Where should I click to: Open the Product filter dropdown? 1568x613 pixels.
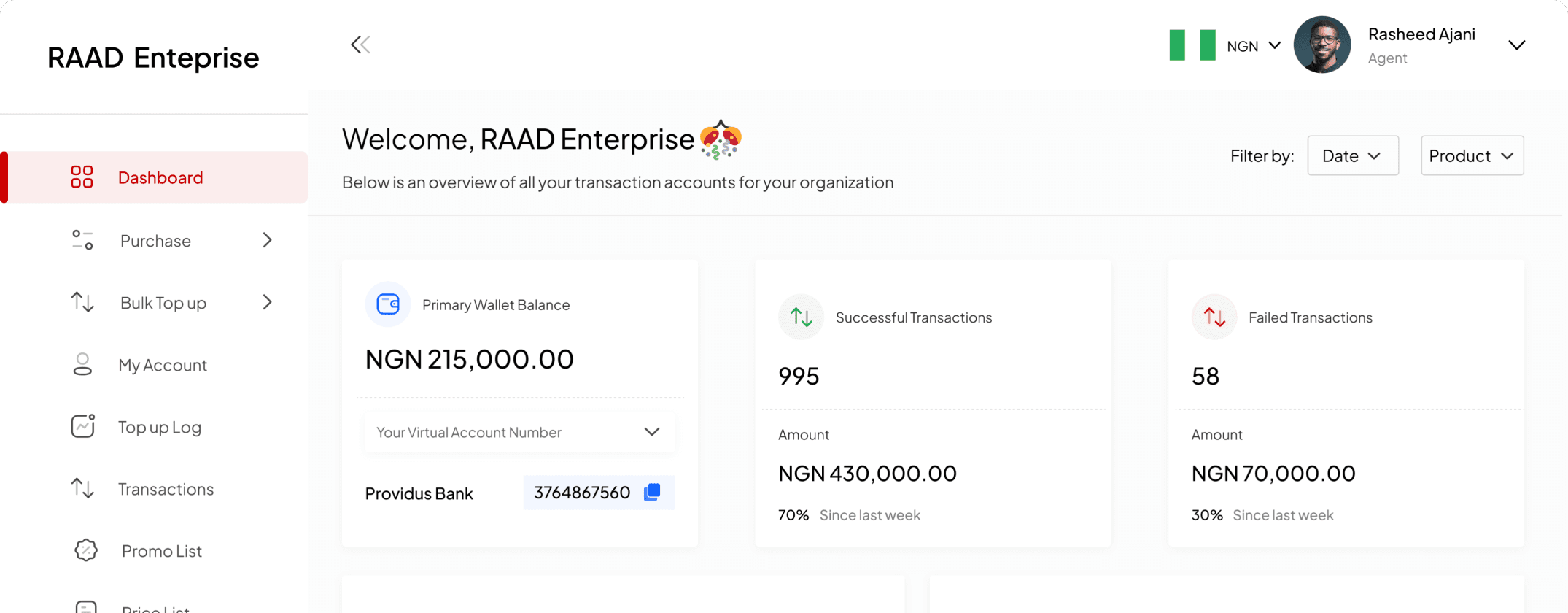(x=1472, y=155)
